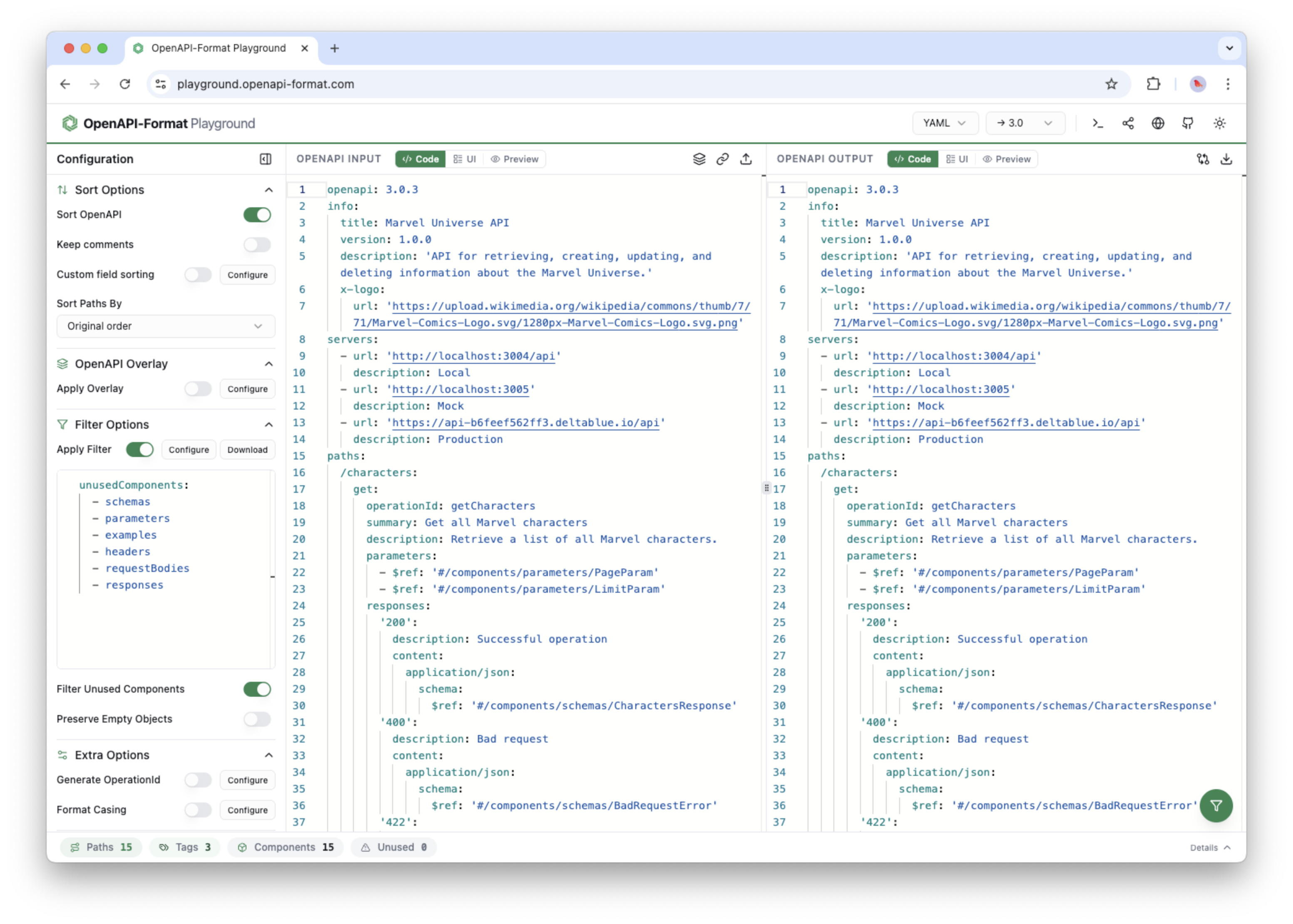Turn off Filter Unused Components
The width and height of the screenshot is (1293, 924).
[257, 689]
